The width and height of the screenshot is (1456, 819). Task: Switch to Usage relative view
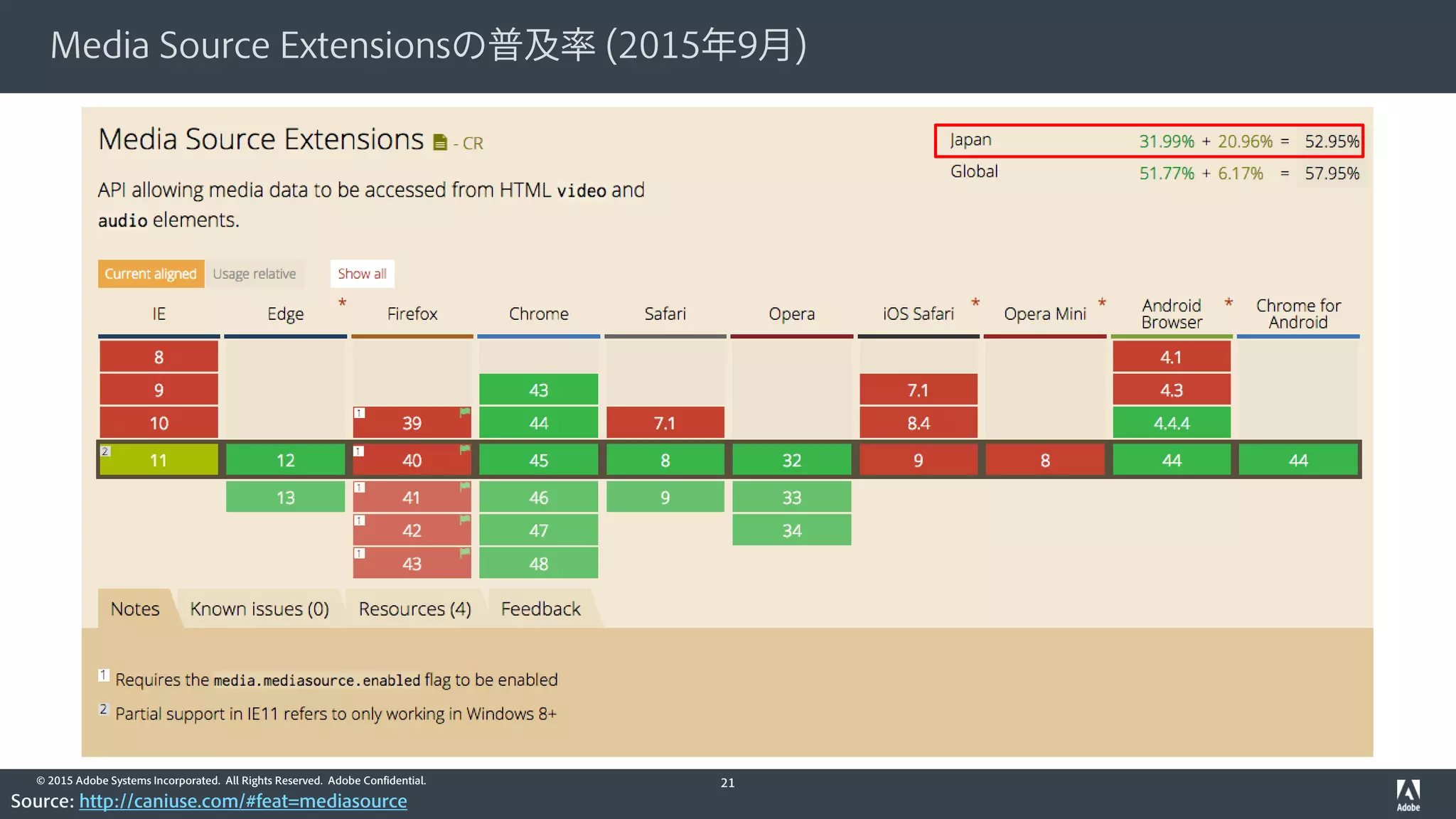(255, 274)
